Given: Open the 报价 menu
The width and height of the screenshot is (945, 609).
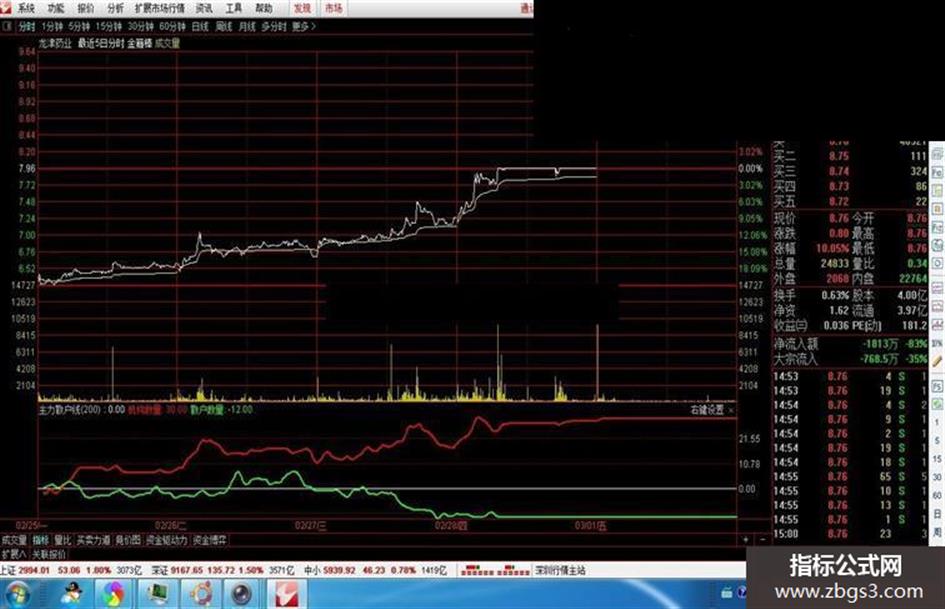Looking at the screenshot, I should click(x=86, y=8).
